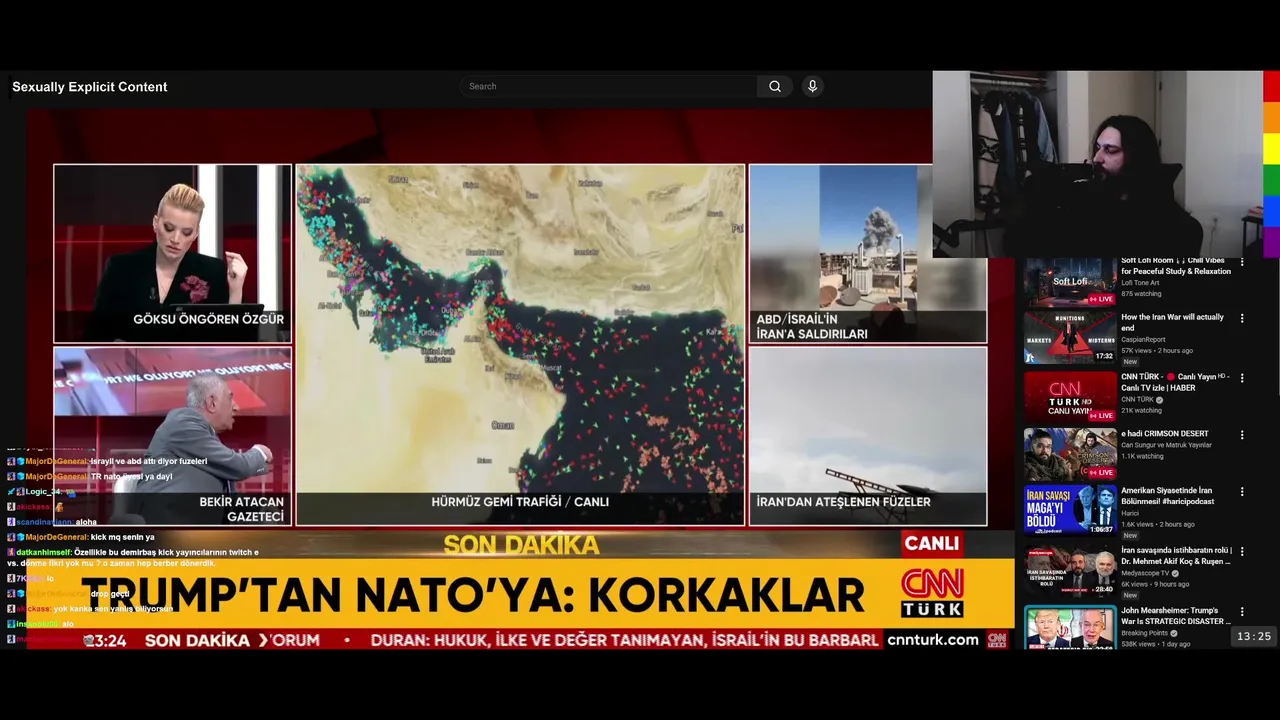This screenshot has width=1280, height=720.
Task: Click '875 watching' under Lofi Tone Art
Action: [1141, 294]
